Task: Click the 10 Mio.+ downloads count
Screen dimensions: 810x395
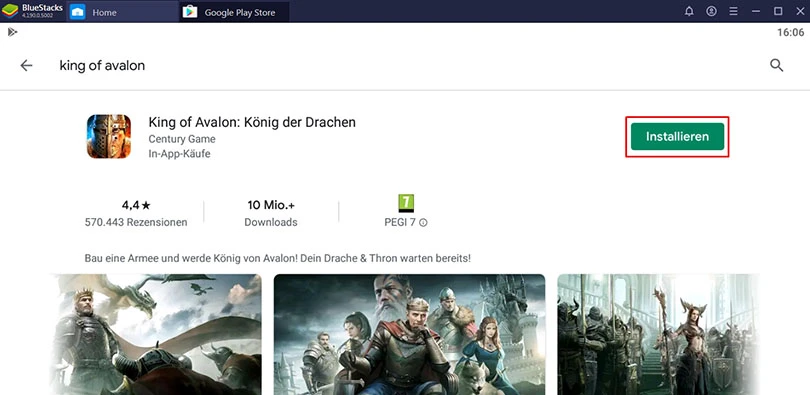Action: click(x=271, y=205)
